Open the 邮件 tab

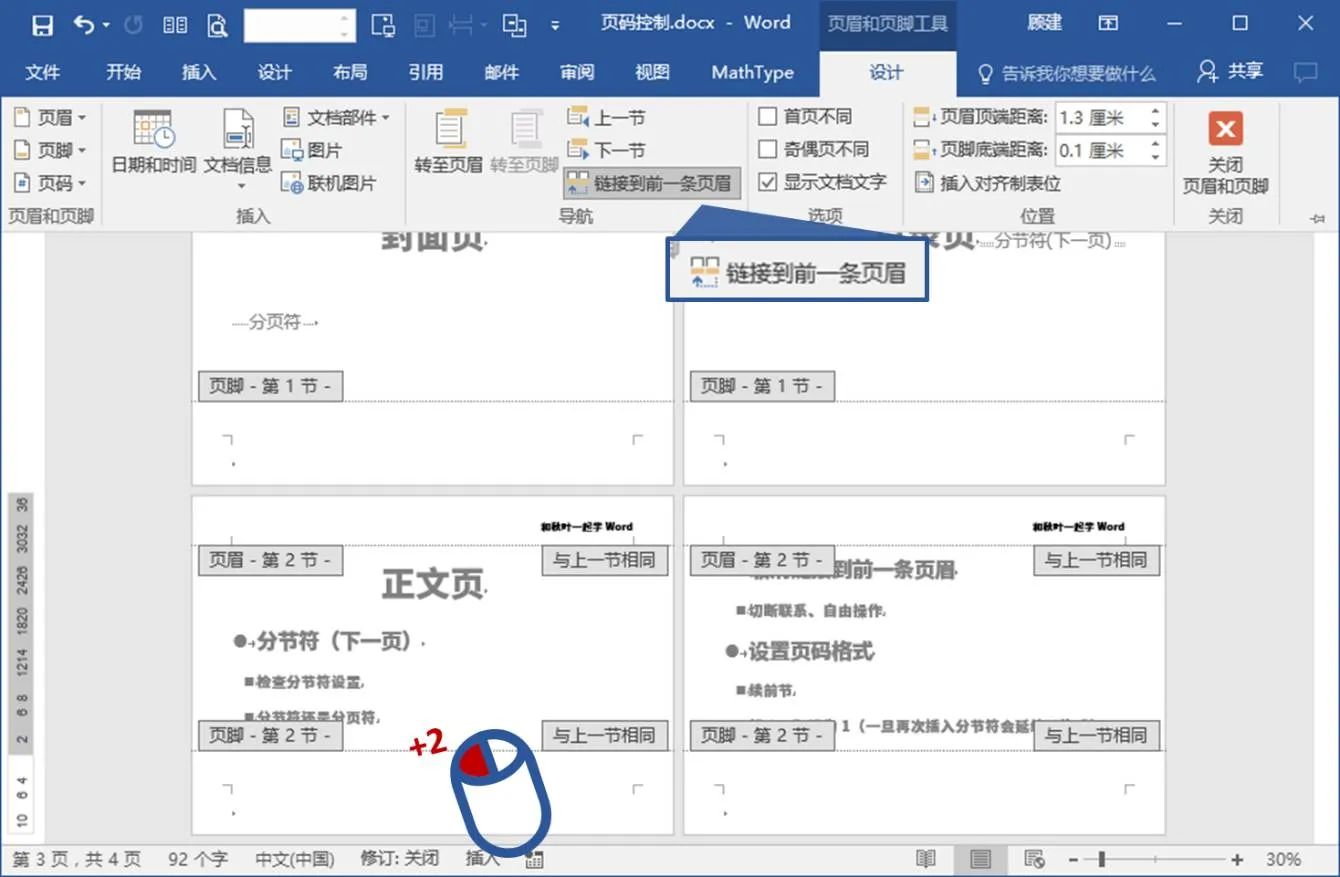tap(502, 72)
